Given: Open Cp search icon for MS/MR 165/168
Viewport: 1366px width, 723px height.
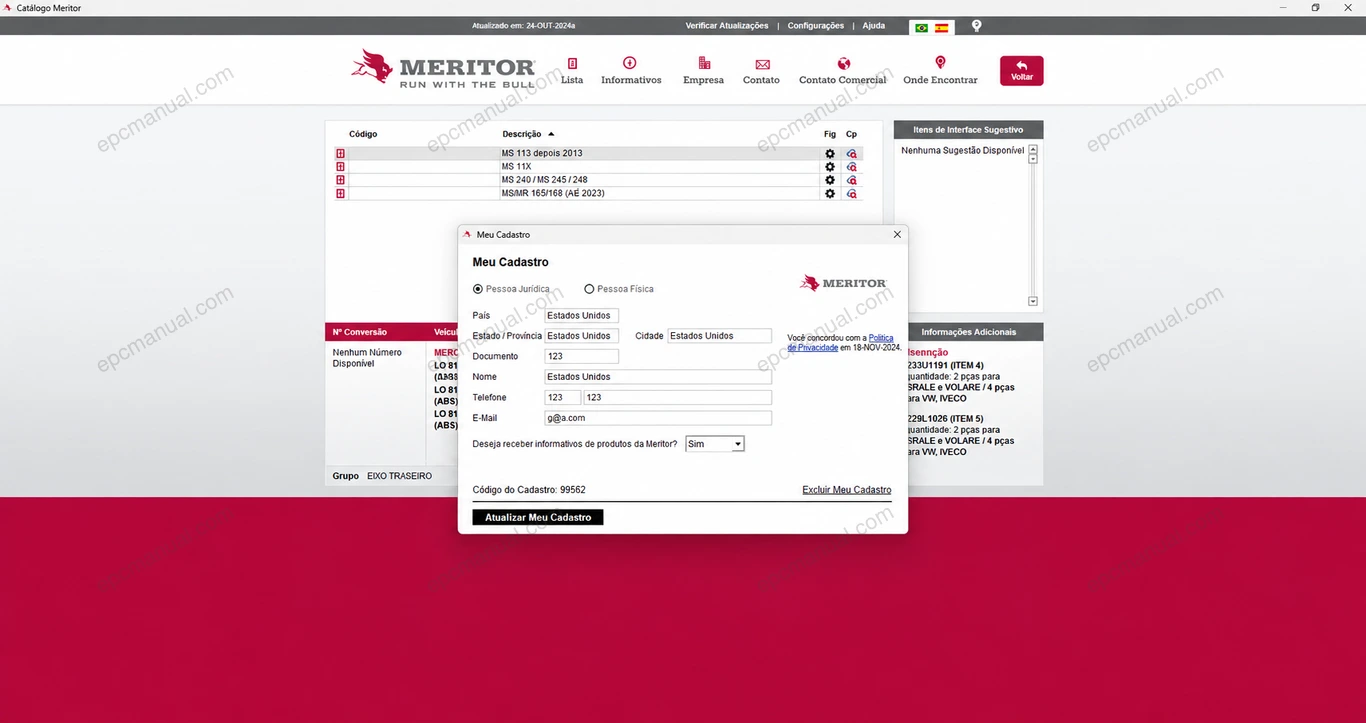Looking at the screenshot, I should (x=852, y=193).
